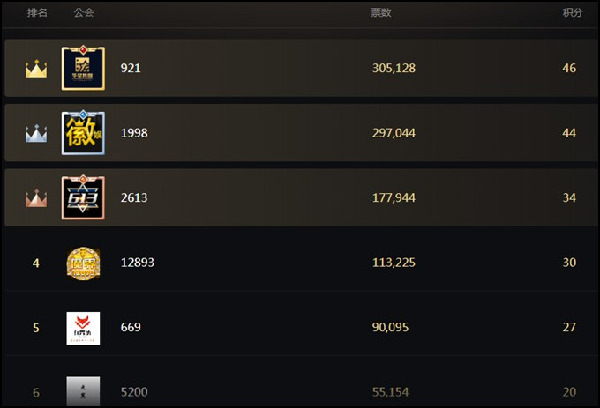Image resolution: width=600 pixels, height=408 pixels.
Task: Open guild name 12893
Action: 137,263
